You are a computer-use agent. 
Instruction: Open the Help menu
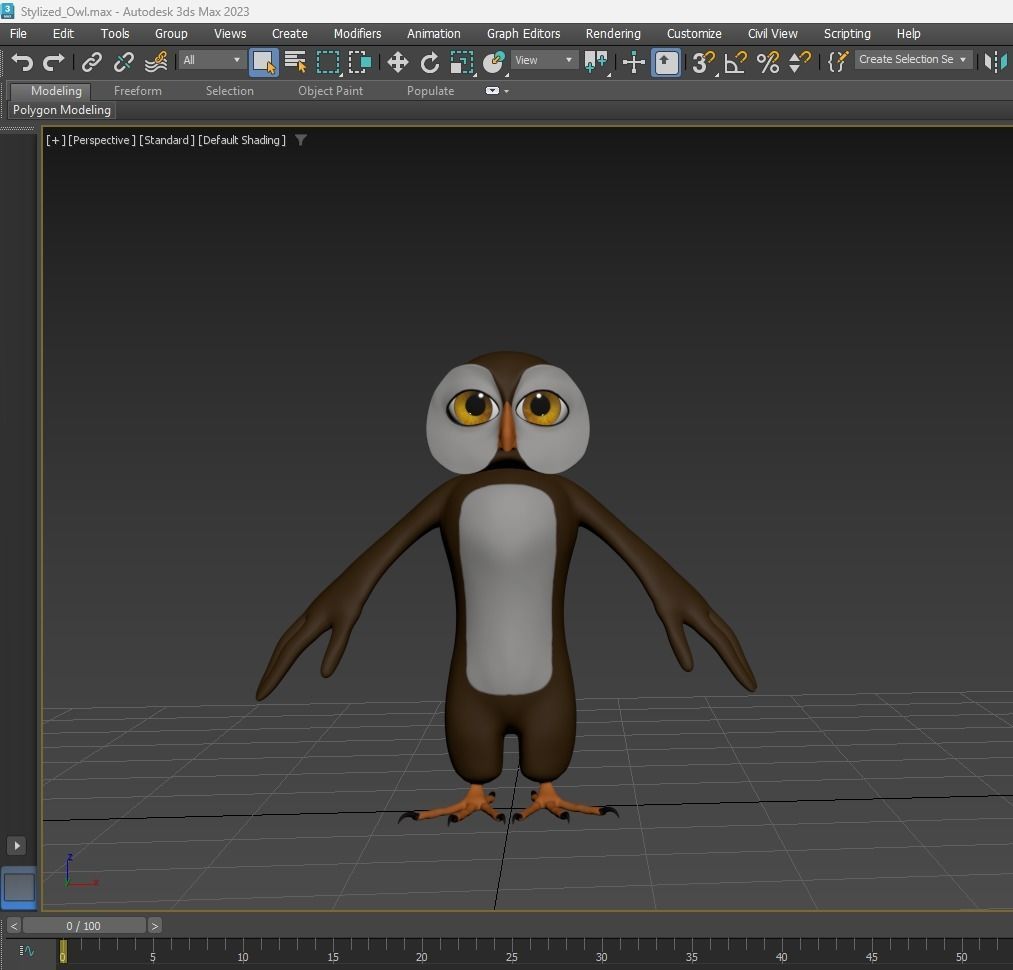click(x=908, y=34)
